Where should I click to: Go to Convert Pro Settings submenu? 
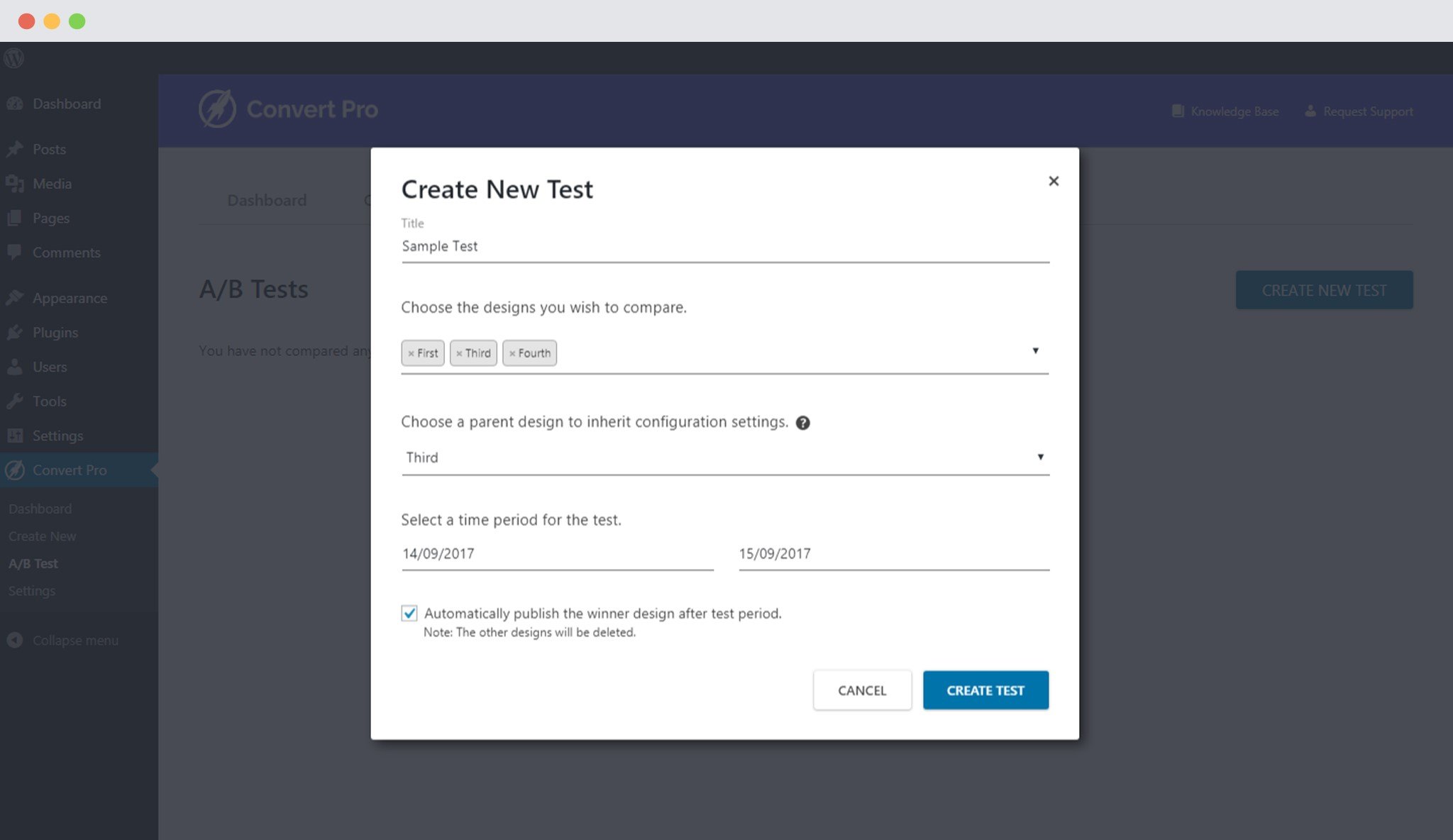coord(32,591)
